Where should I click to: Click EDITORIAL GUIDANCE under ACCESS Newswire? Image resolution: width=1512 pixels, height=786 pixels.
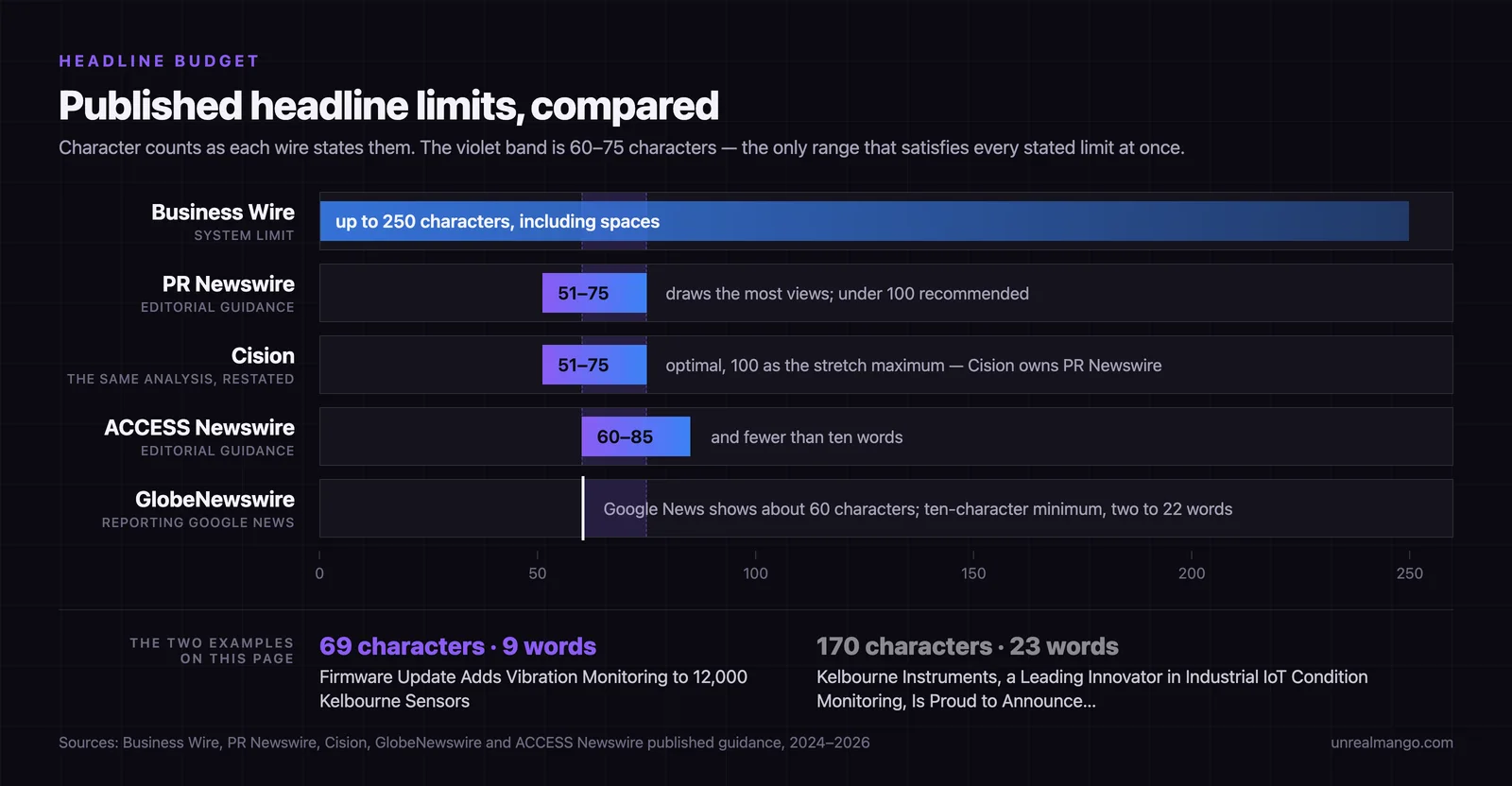217,451
